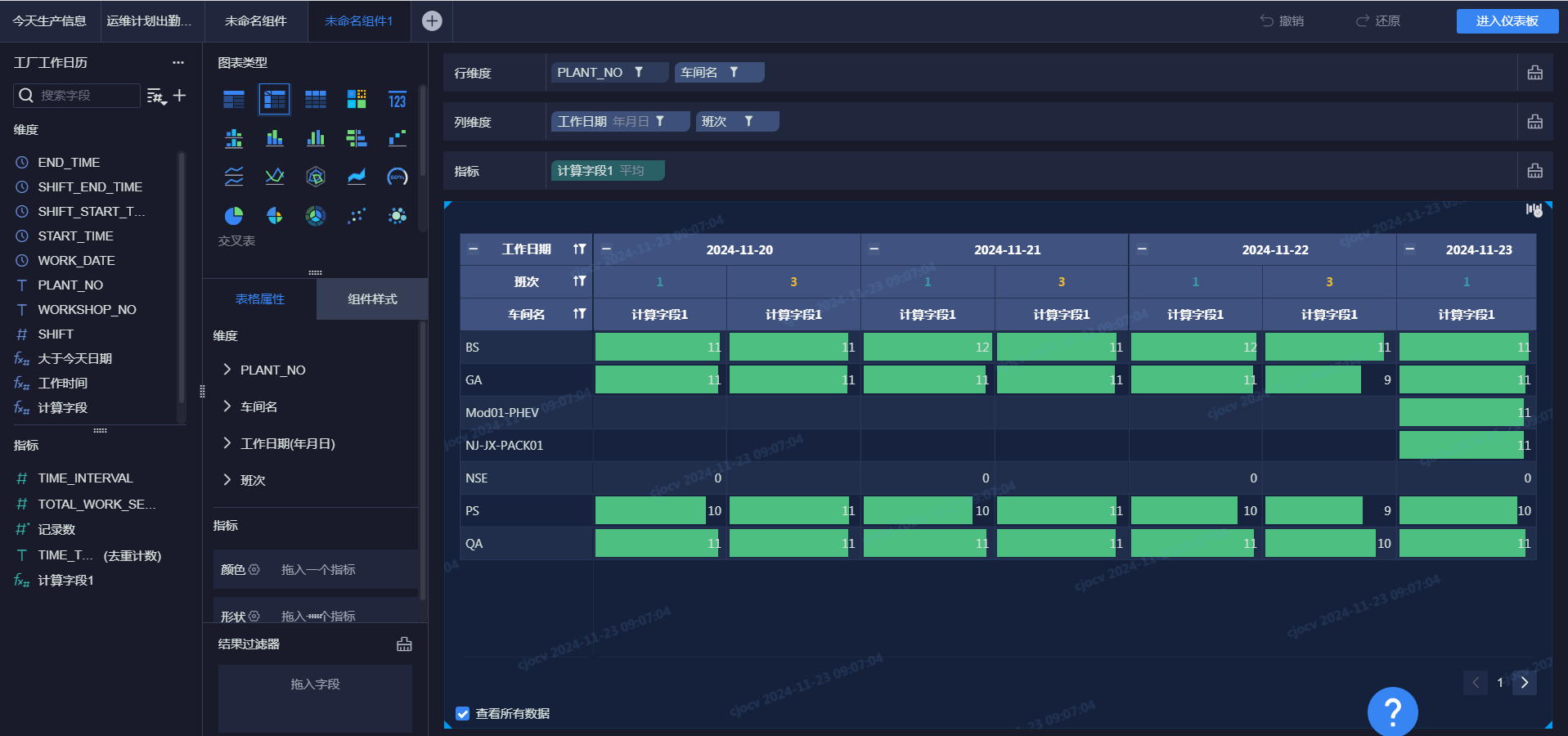Expand the PLANT_NO dimension settings
The height and width of the screenshot is (736, 1568).
coord(227,370)
